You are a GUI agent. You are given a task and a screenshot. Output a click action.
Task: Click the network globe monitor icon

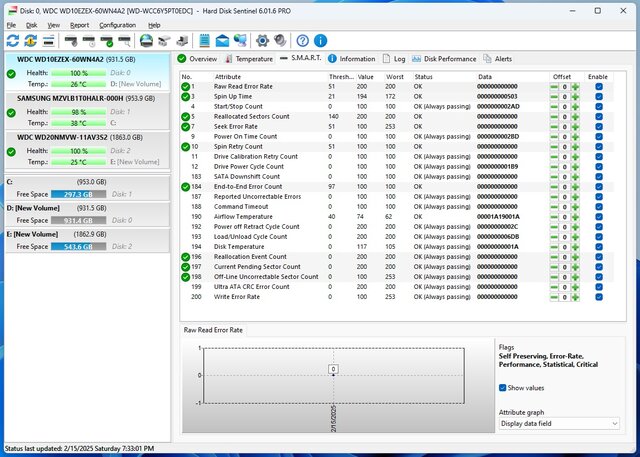(240, 41)
